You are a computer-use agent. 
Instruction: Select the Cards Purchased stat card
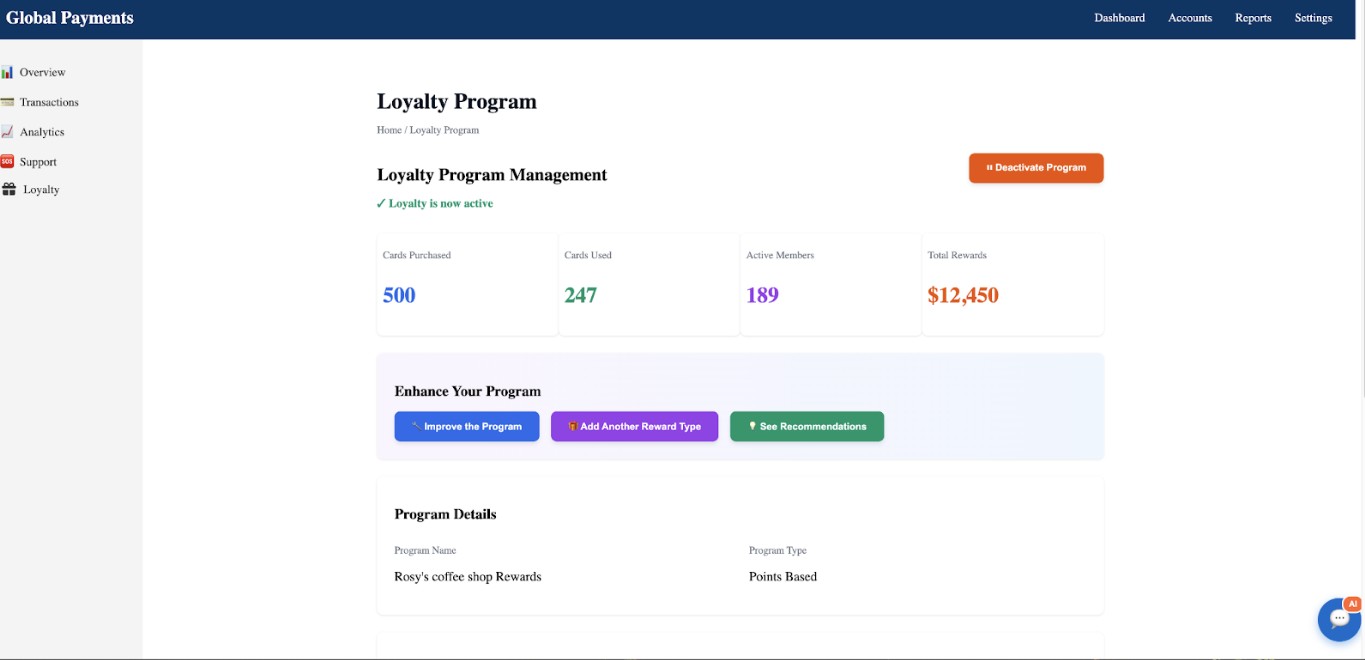(467, 285)
